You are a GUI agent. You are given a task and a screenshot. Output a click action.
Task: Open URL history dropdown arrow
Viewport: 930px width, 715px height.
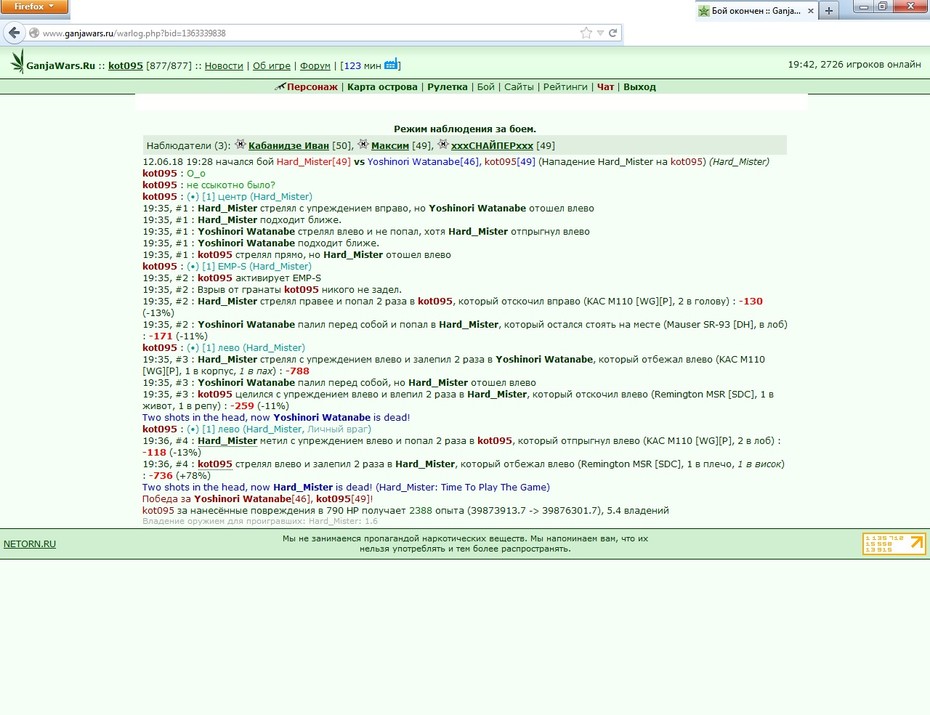(x=600, y=33)
